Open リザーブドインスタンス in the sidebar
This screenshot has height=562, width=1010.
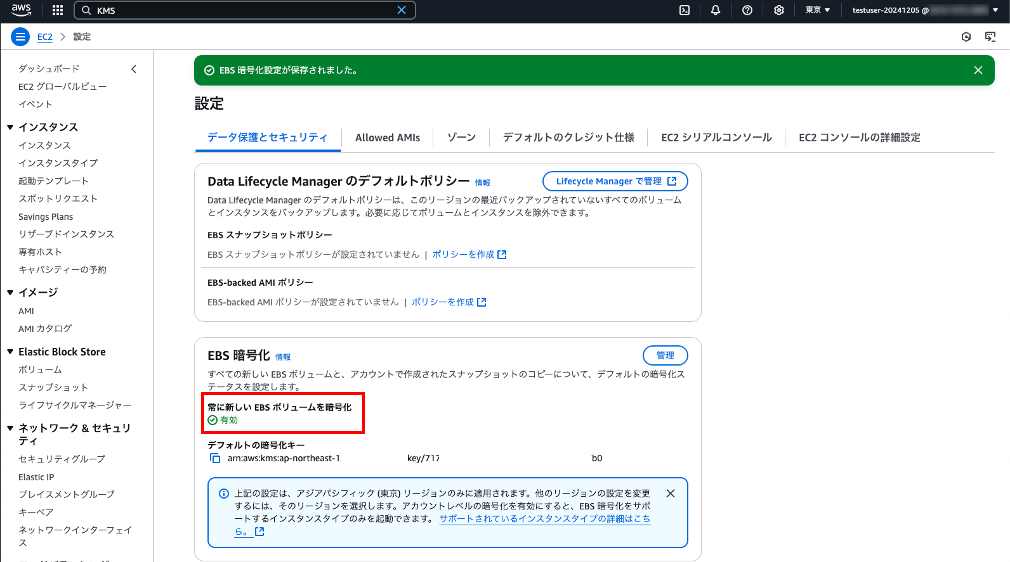coord(66,234)
